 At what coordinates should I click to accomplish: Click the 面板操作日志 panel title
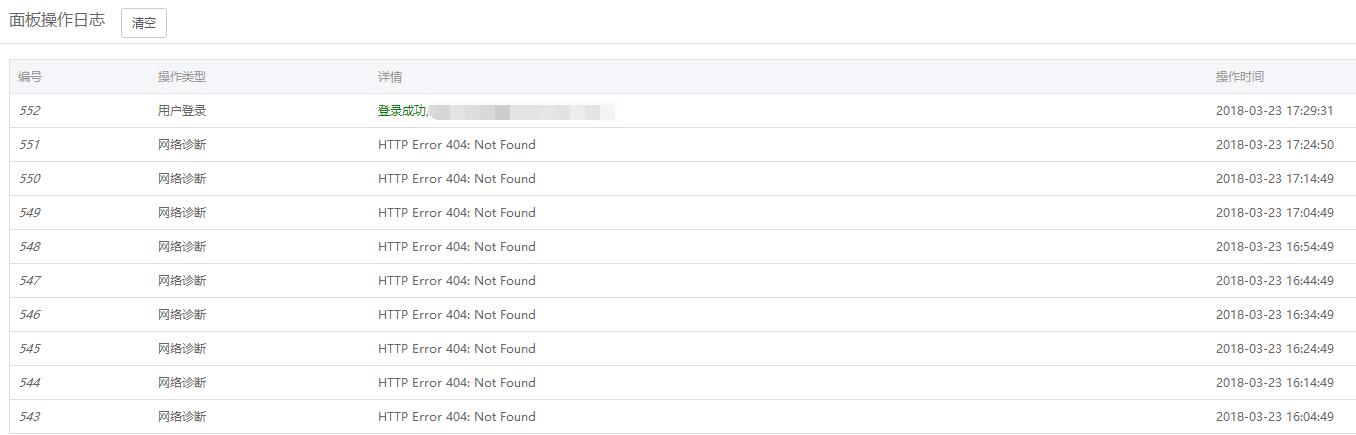[57, 21]
